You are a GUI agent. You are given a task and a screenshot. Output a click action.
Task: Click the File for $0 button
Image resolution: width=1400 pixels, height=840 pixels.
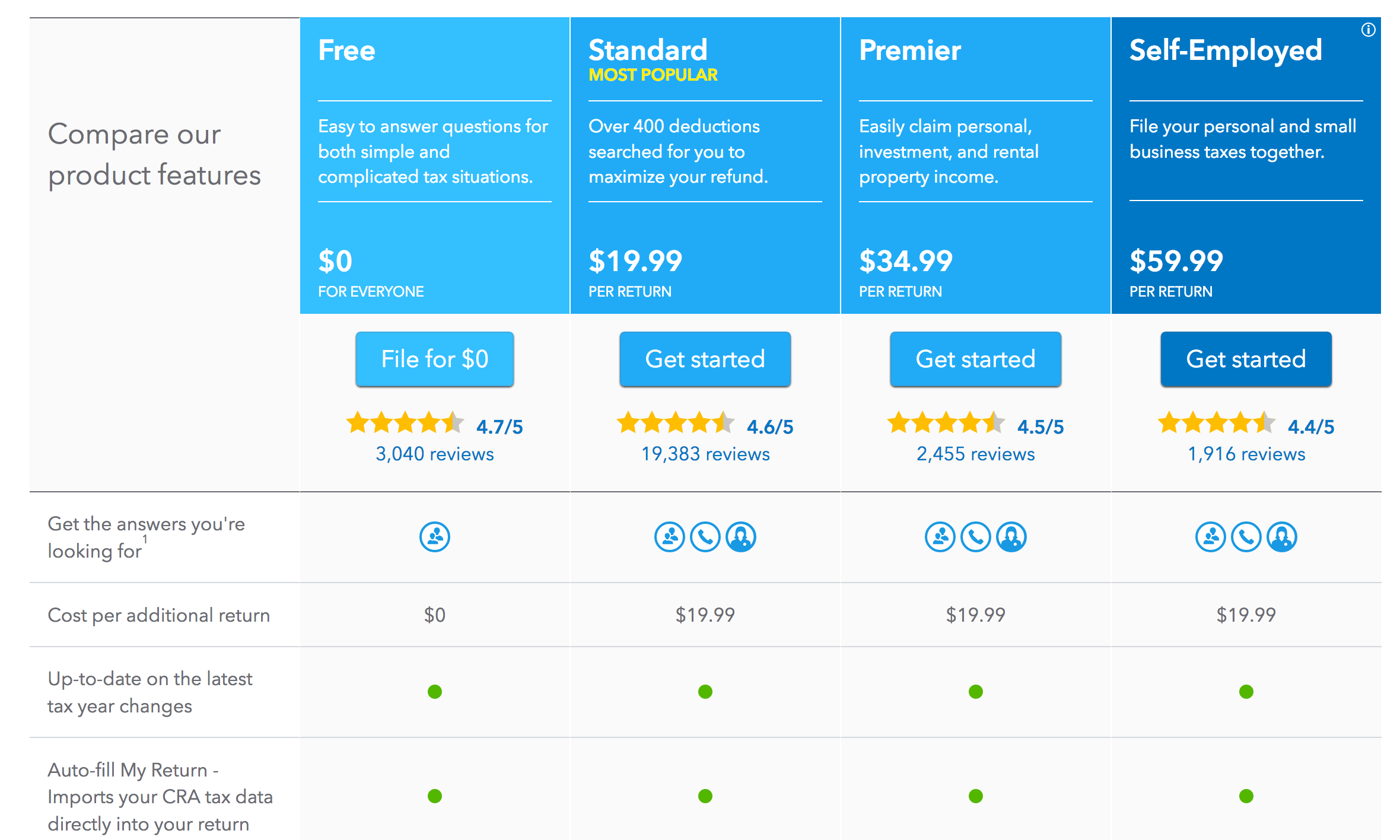click(x=435, y=359)
